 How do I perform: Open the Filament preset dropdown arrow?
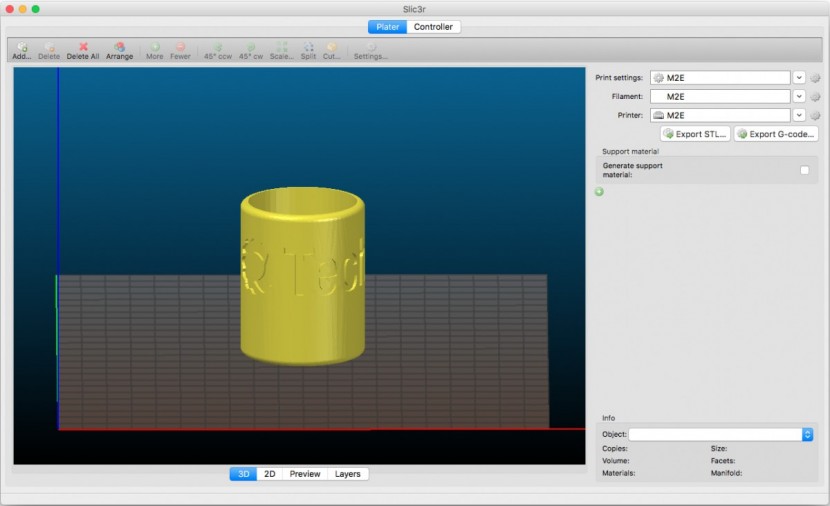799,97
